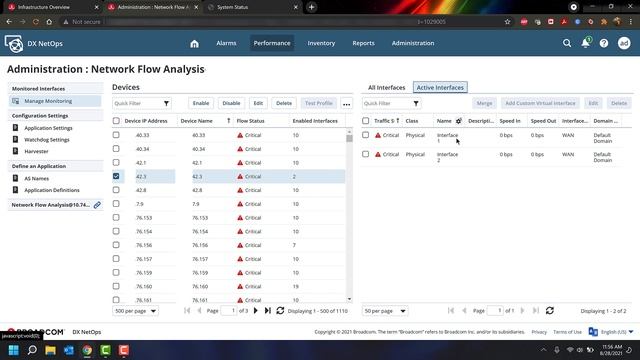640x360 pixels.
Task: Open Application Definitions in sidebar
Action: [x=52, y=190]
